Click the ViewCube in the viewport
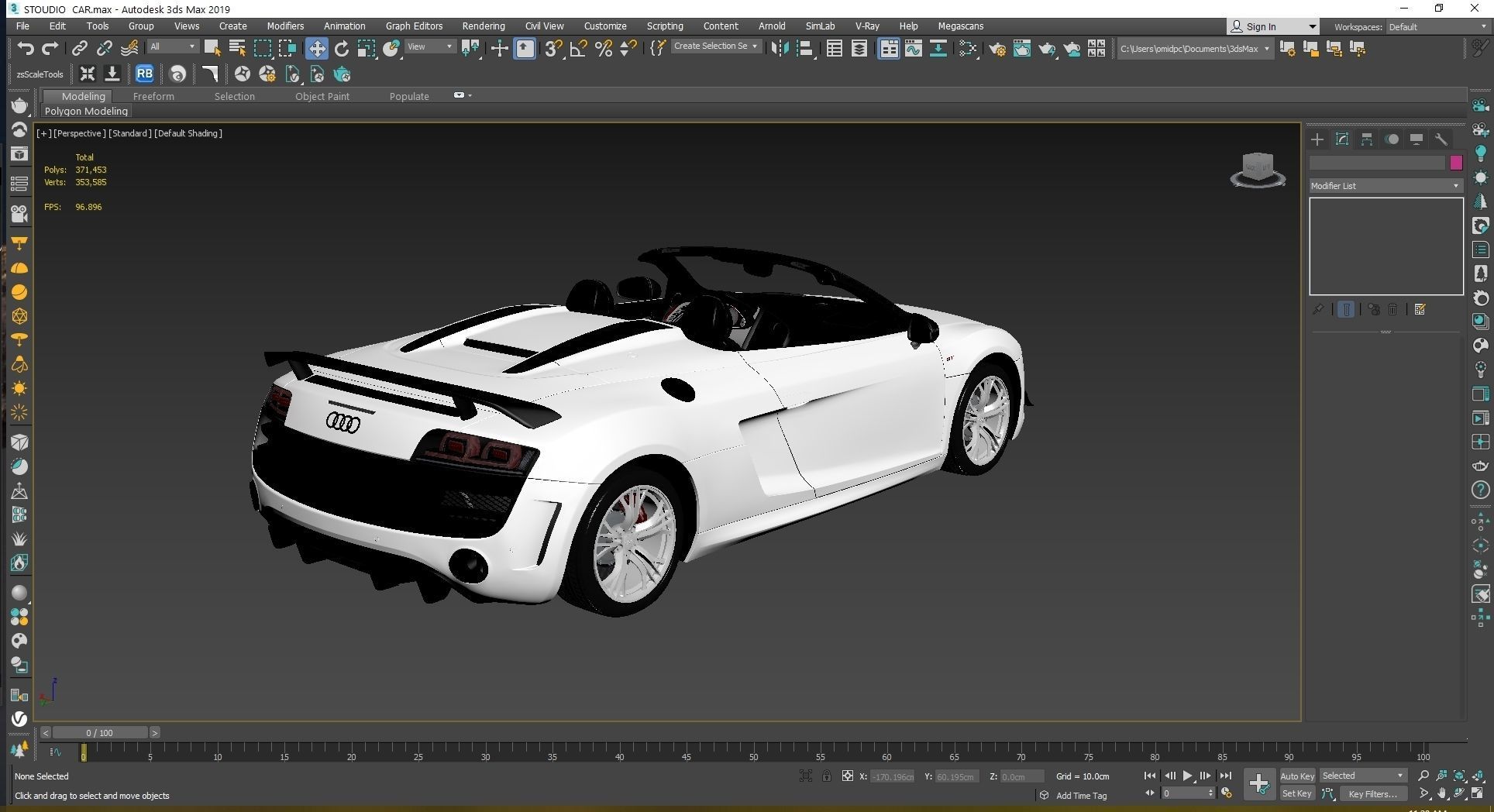Image resolution: width=1494 pixels, height=812 pixels. click(x=1258, y=170)
